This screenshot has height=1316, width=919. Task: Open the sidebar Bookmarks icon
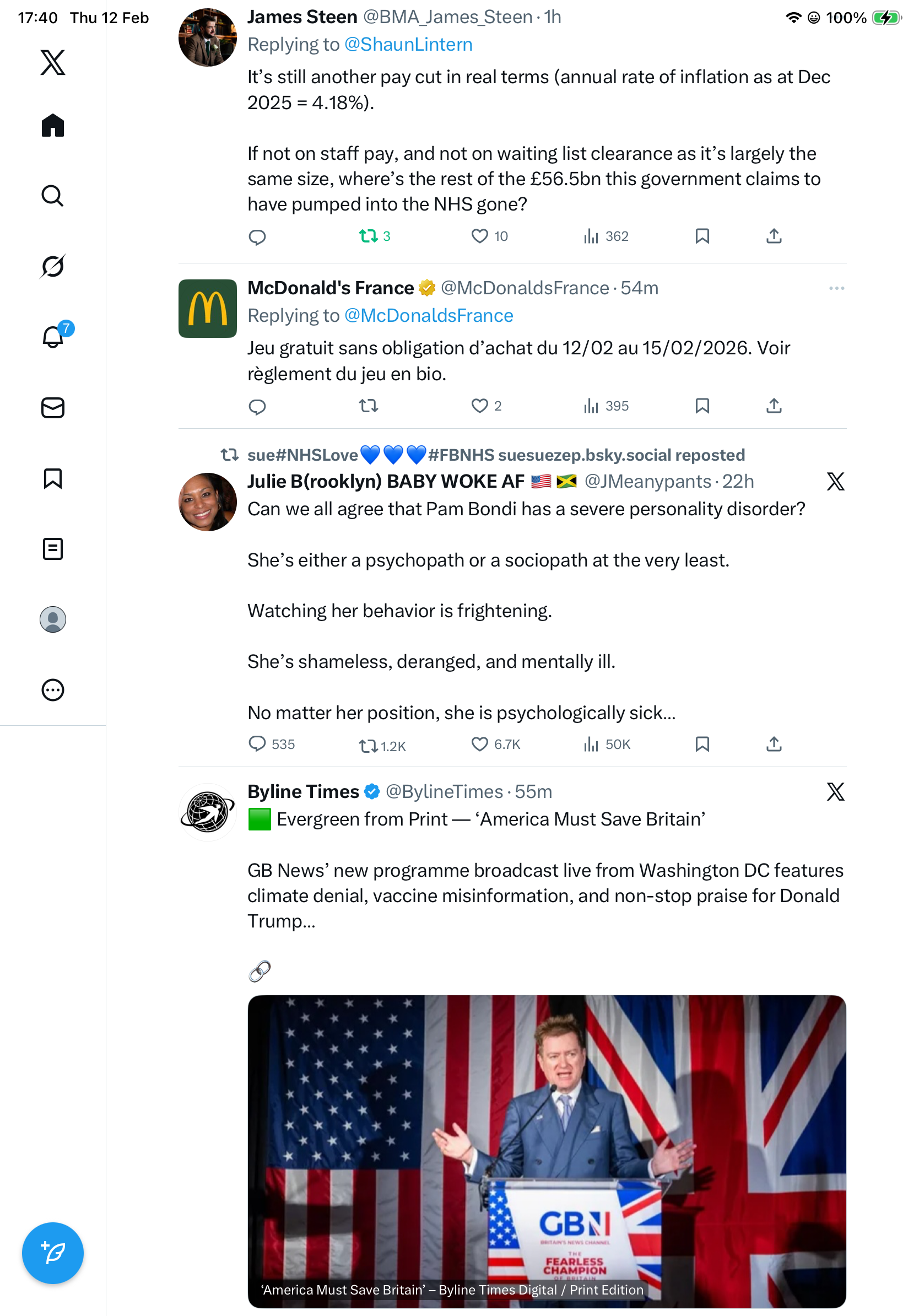coord(53,478)
